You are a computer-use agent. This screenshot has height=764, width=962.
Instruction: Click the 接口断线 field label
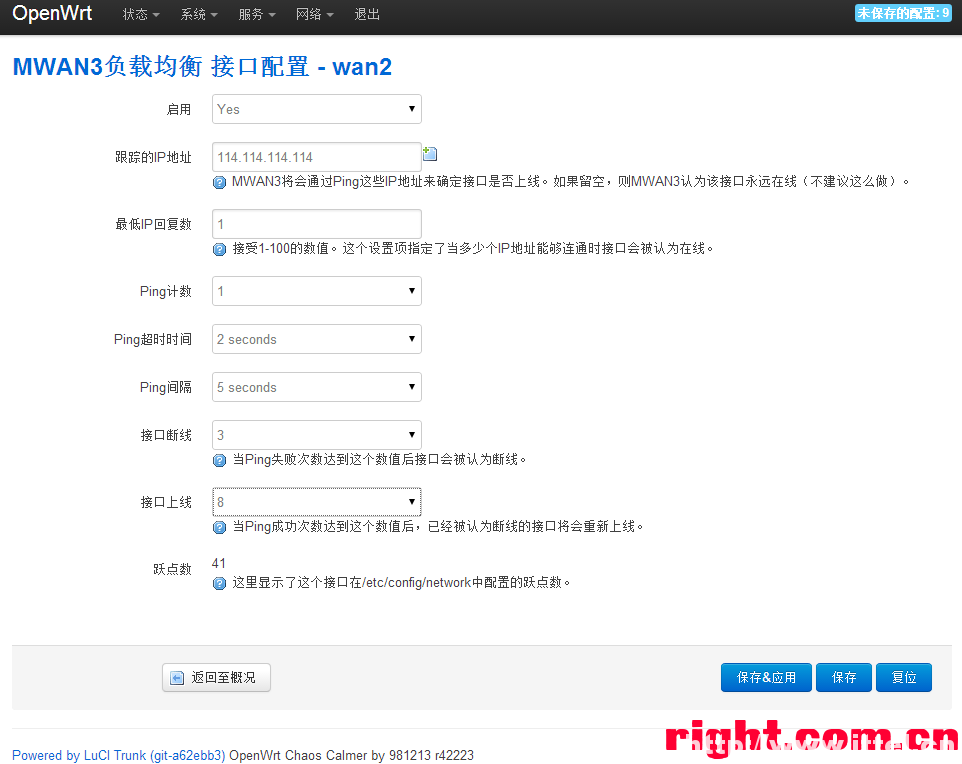[x=166, y=436]
